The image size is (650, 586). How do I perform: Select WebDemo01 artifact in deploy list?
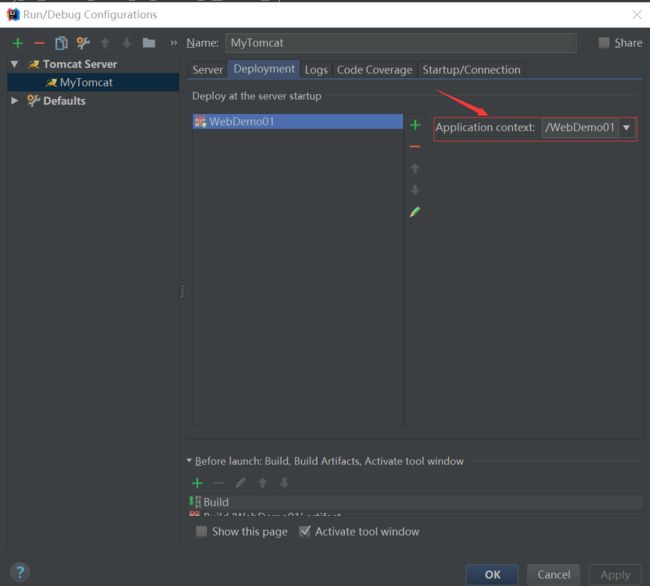pyautogui.click(x=298, y=121)
